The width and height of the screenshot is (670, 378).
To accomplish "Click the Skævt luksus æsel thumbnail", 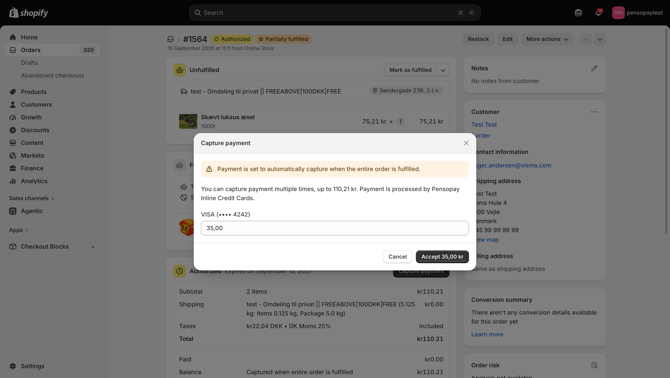I will 188,121.
